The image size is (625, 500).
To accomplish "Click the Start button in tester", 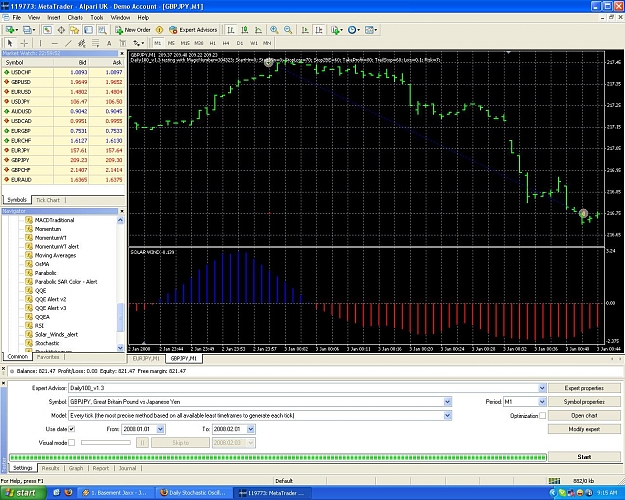I will tap(584, 457).
